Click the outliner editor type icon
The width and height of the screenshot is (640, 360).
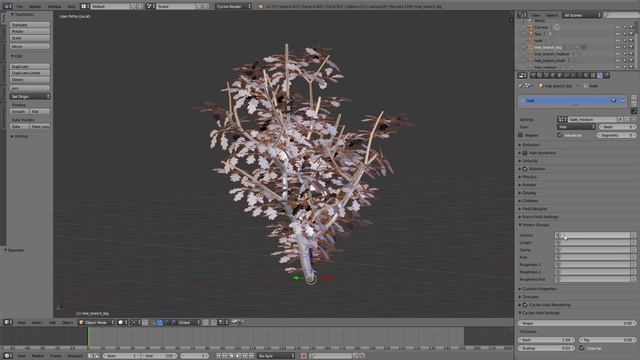pos(522,15)
